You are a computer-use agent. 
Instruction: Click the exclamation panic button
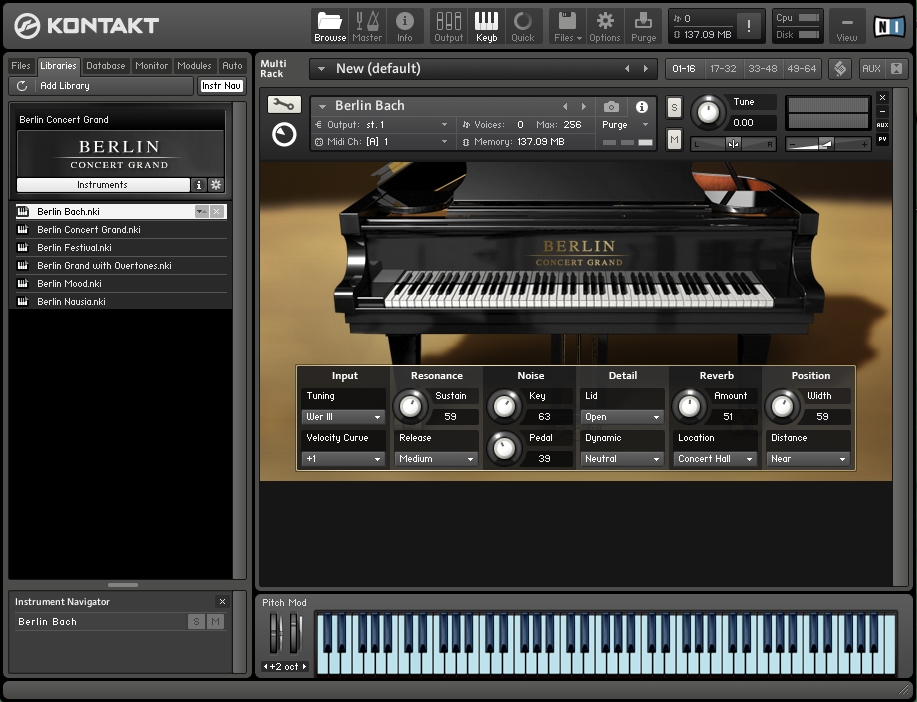click(x=749, y=26)
